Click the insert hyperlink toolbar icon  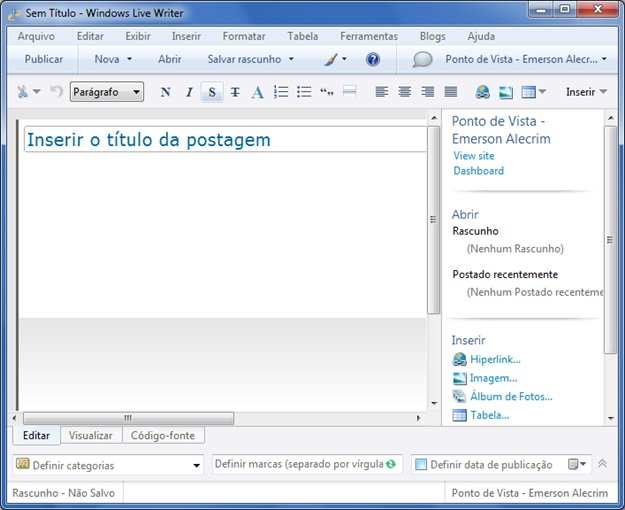tap(482, 92)
